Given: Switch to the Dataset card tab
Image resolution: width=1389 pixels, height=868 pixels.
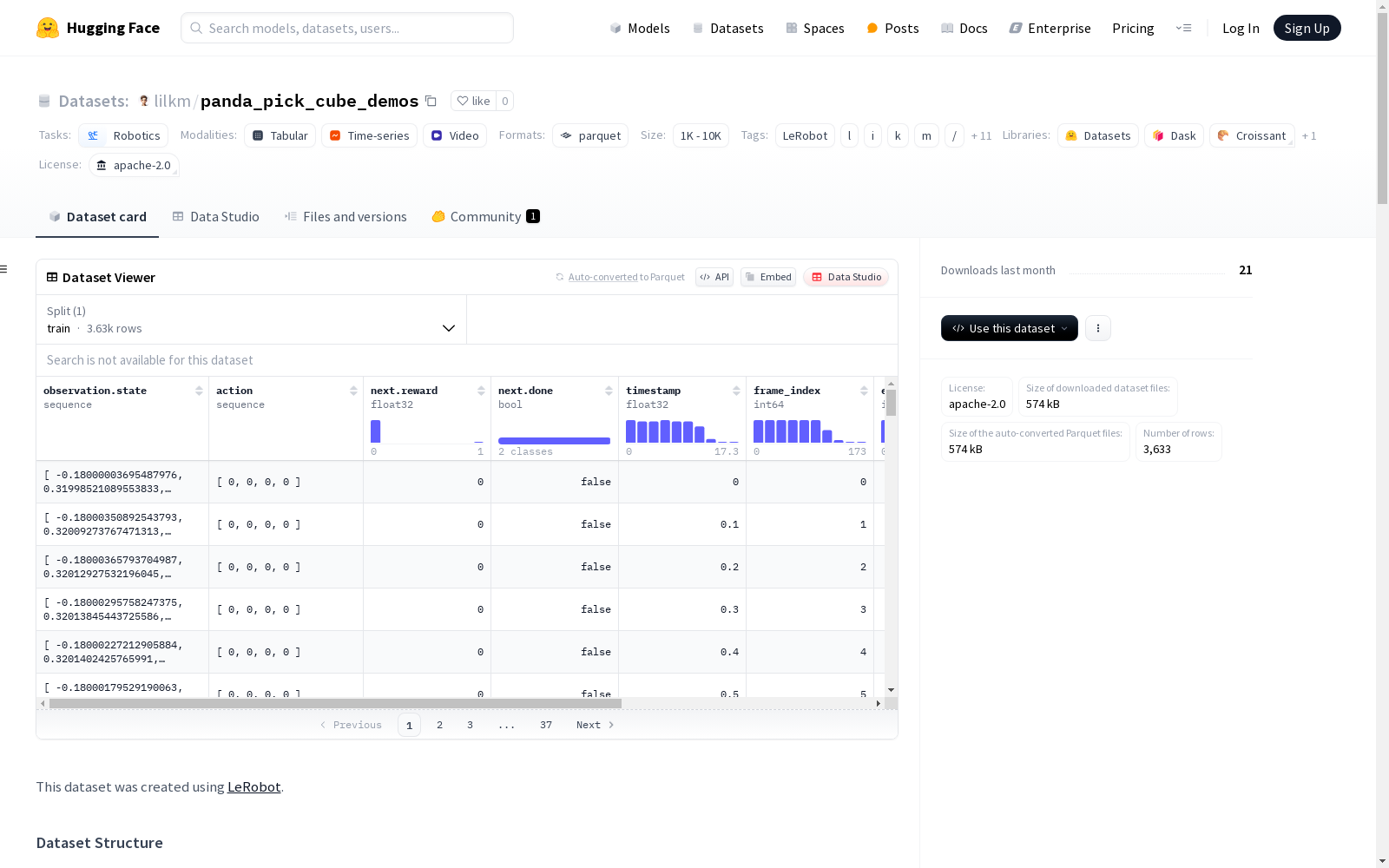Looking at the screenshot, I should 97,217.
